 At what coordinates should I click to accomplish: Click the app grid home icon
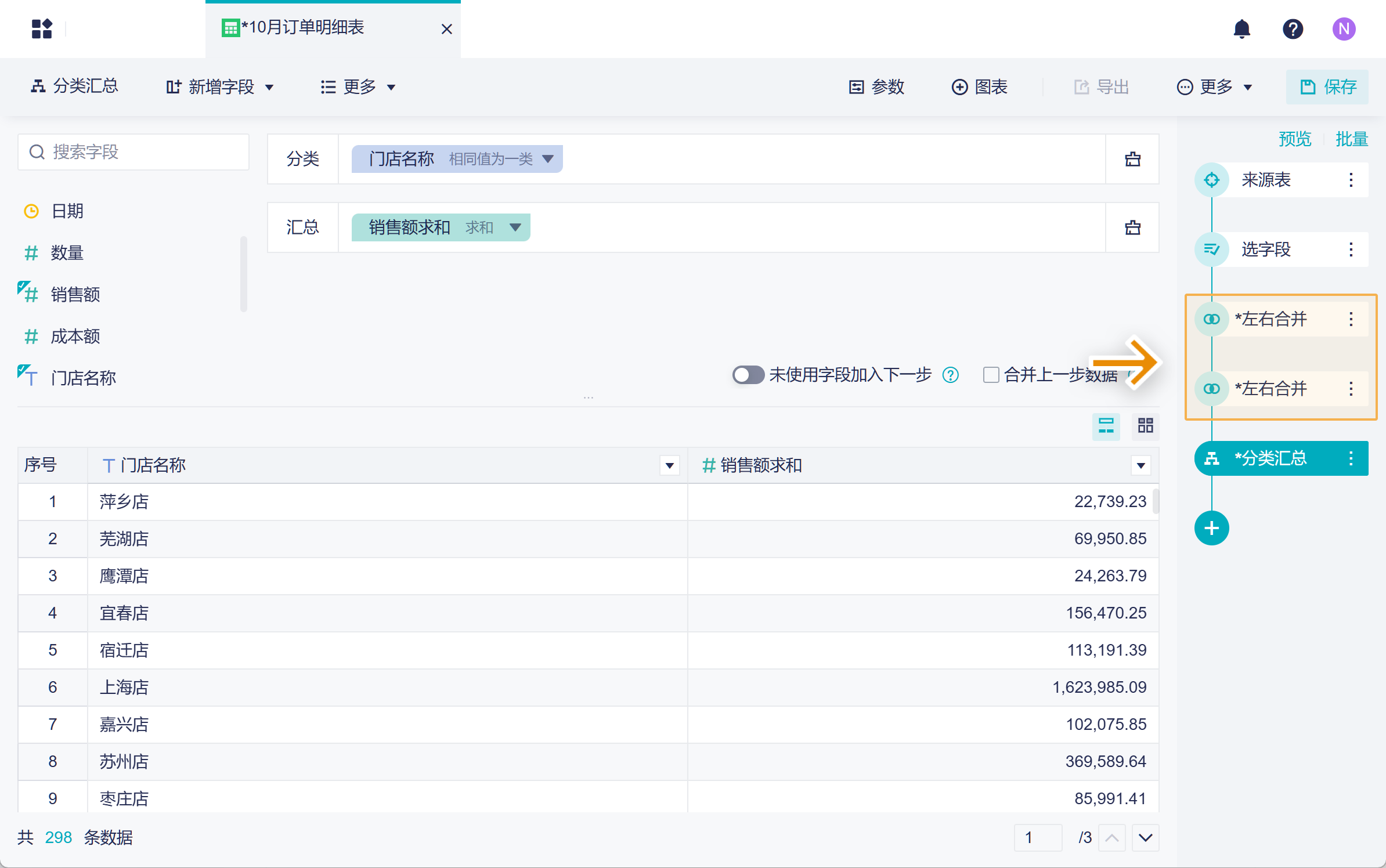(42, 28)
